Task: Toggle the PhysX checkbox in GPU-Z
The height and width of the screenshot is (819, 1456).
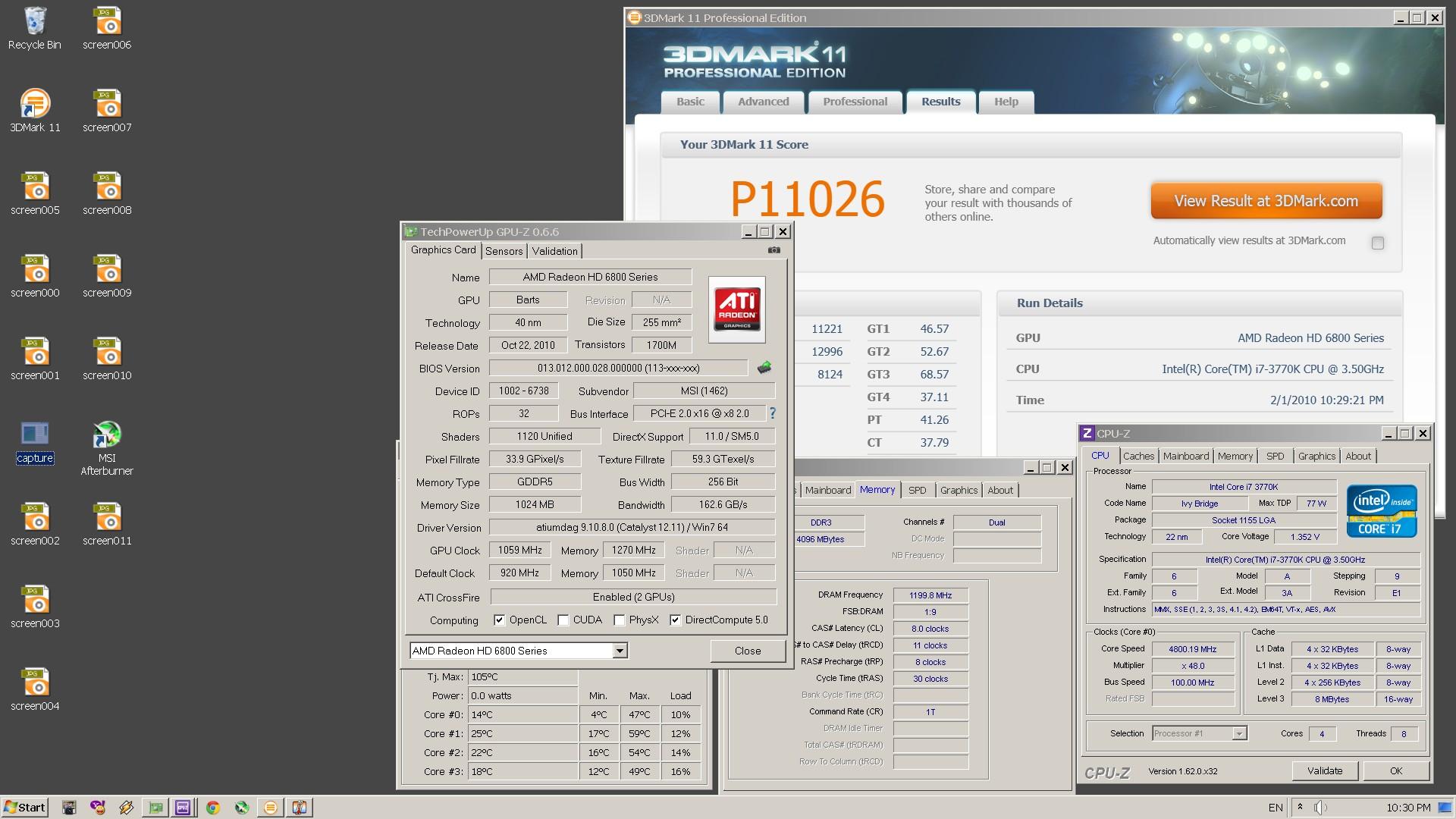Action: pos(619,620)
